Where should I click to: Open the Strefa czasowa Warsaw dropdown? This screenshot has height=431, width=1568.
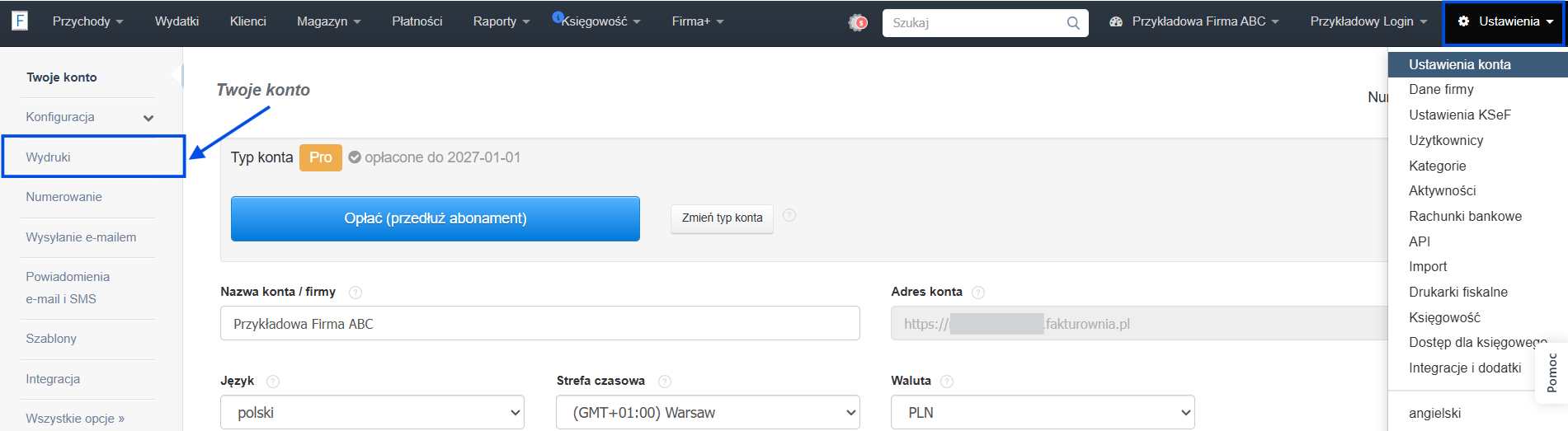coord(708,412)
